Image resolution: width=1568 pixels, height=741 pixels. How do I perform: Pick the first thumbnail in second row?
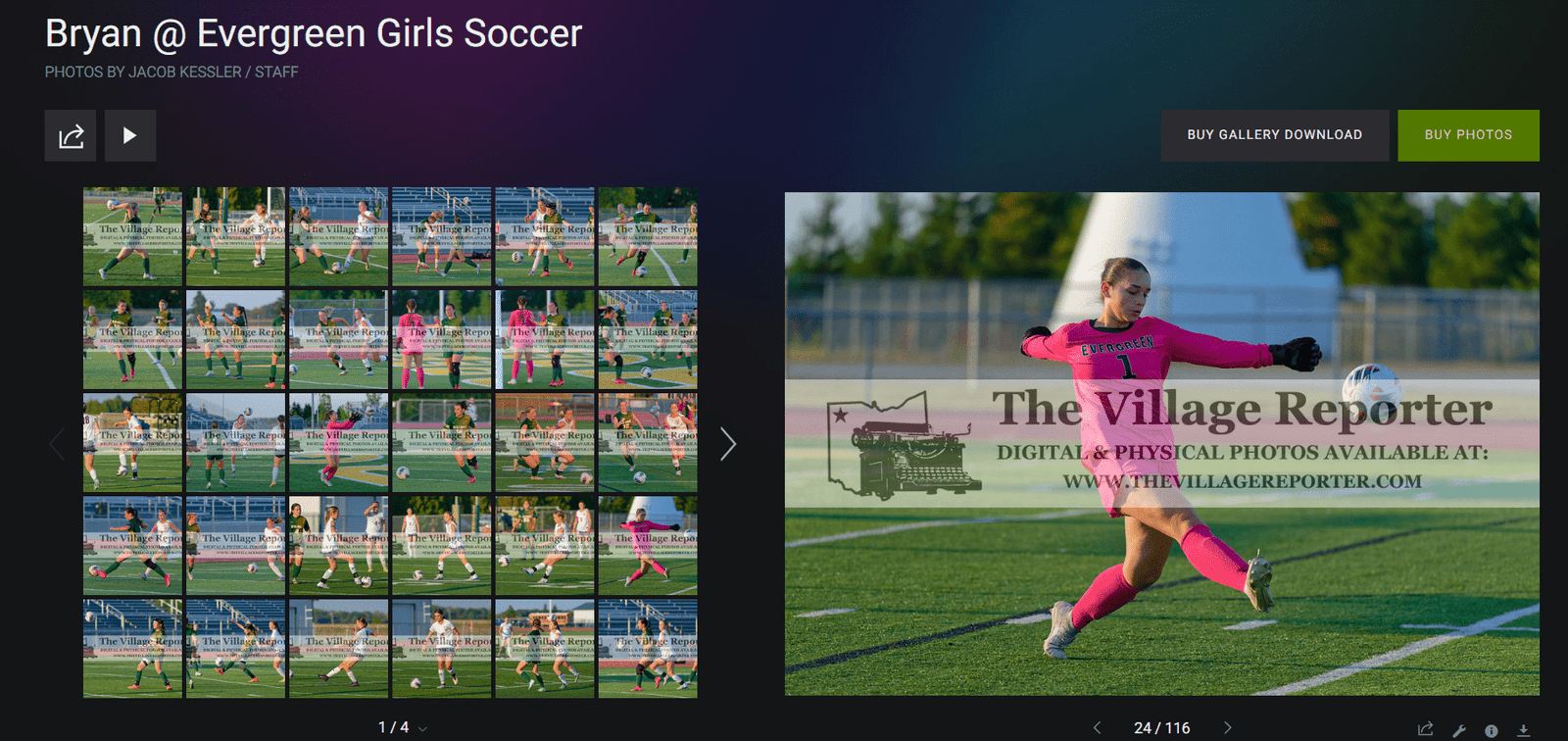coord(132,339)
